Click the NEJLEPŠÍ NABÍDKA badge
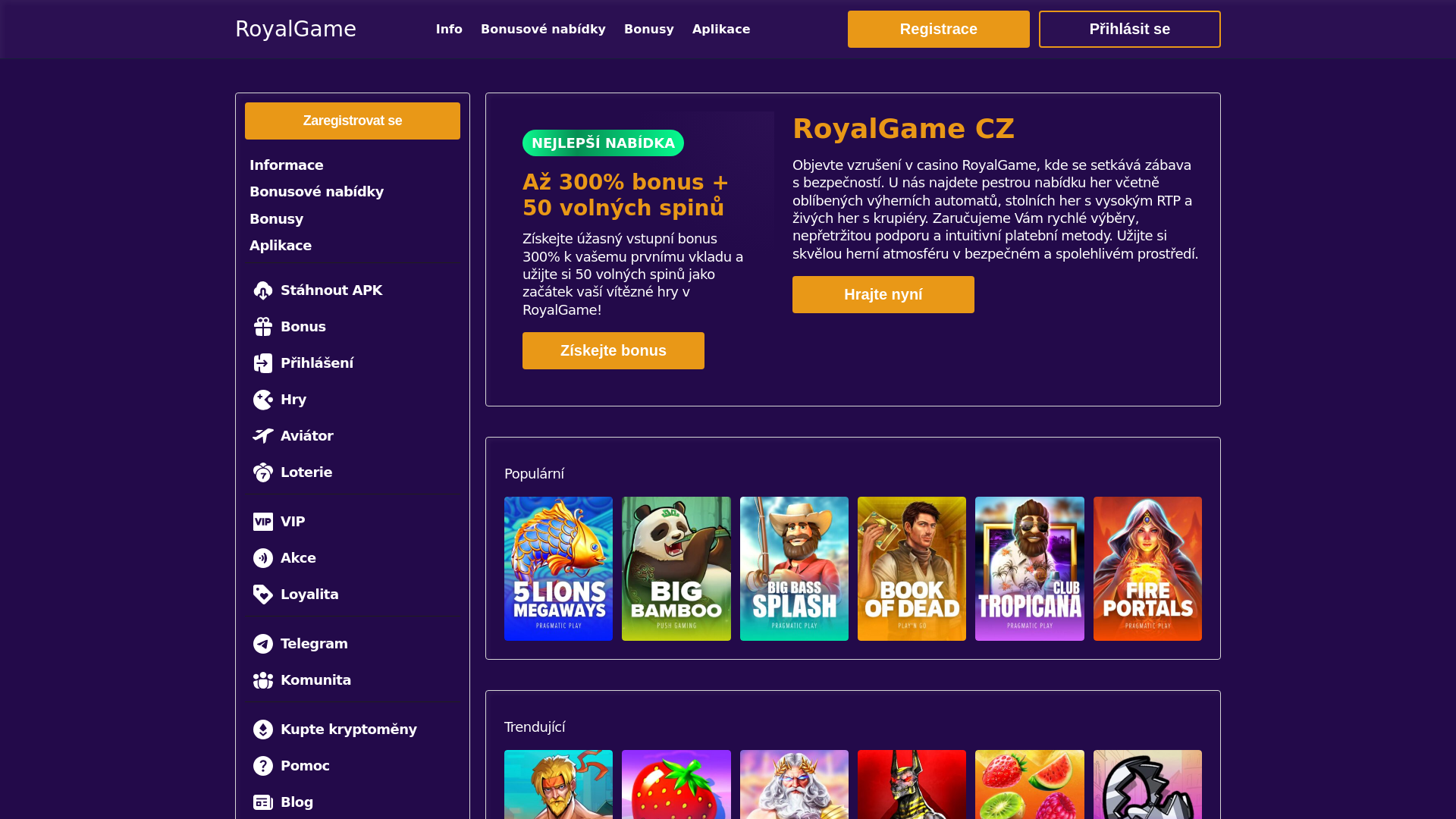Image resolution: width=1456 pixels, height=819 pixels. click(603, 143)
